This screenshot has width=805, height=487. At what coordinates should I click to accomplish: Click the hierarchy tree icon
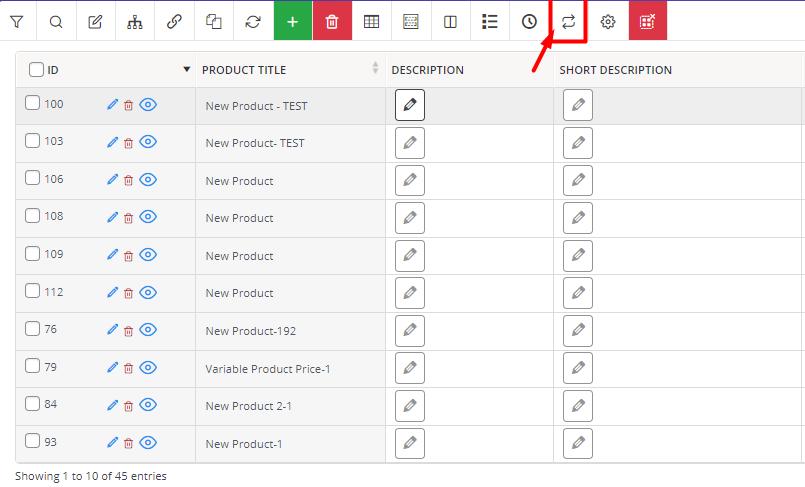[x=135, y=22]
